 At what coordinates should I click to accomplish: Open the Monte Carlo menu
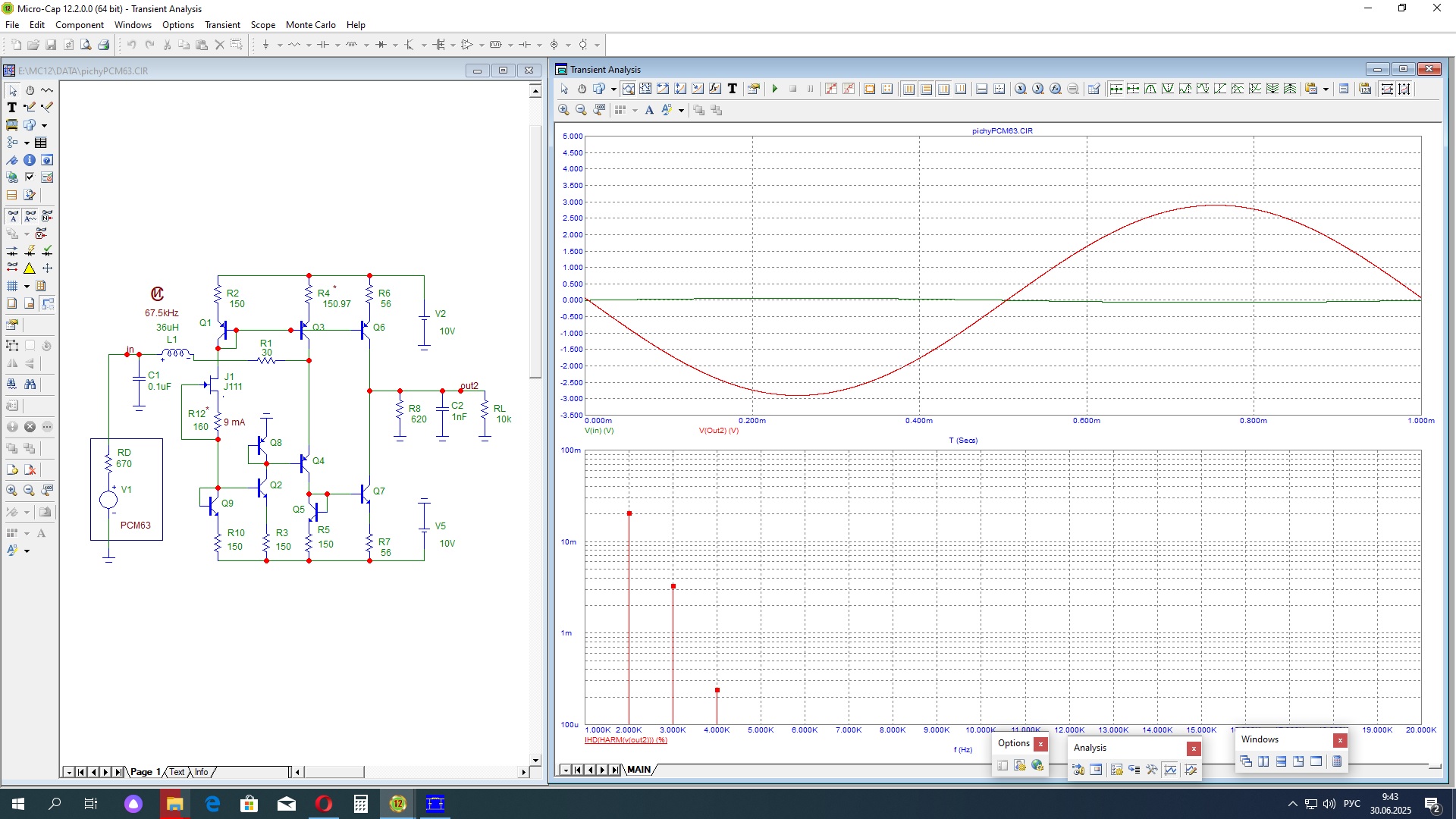tap(310, 25)
